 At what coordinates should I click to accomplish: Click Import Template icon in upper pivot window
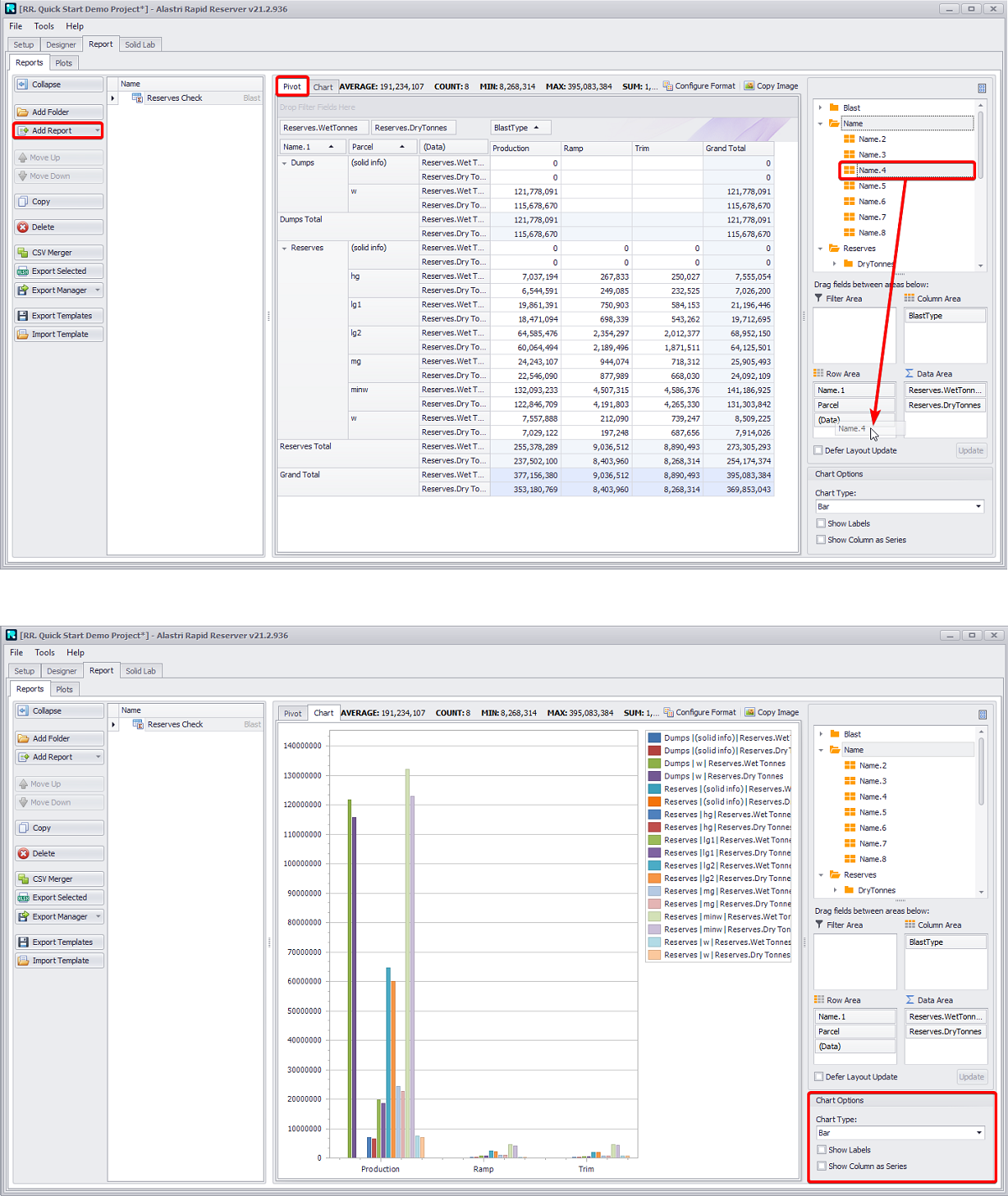click(24, 334)
